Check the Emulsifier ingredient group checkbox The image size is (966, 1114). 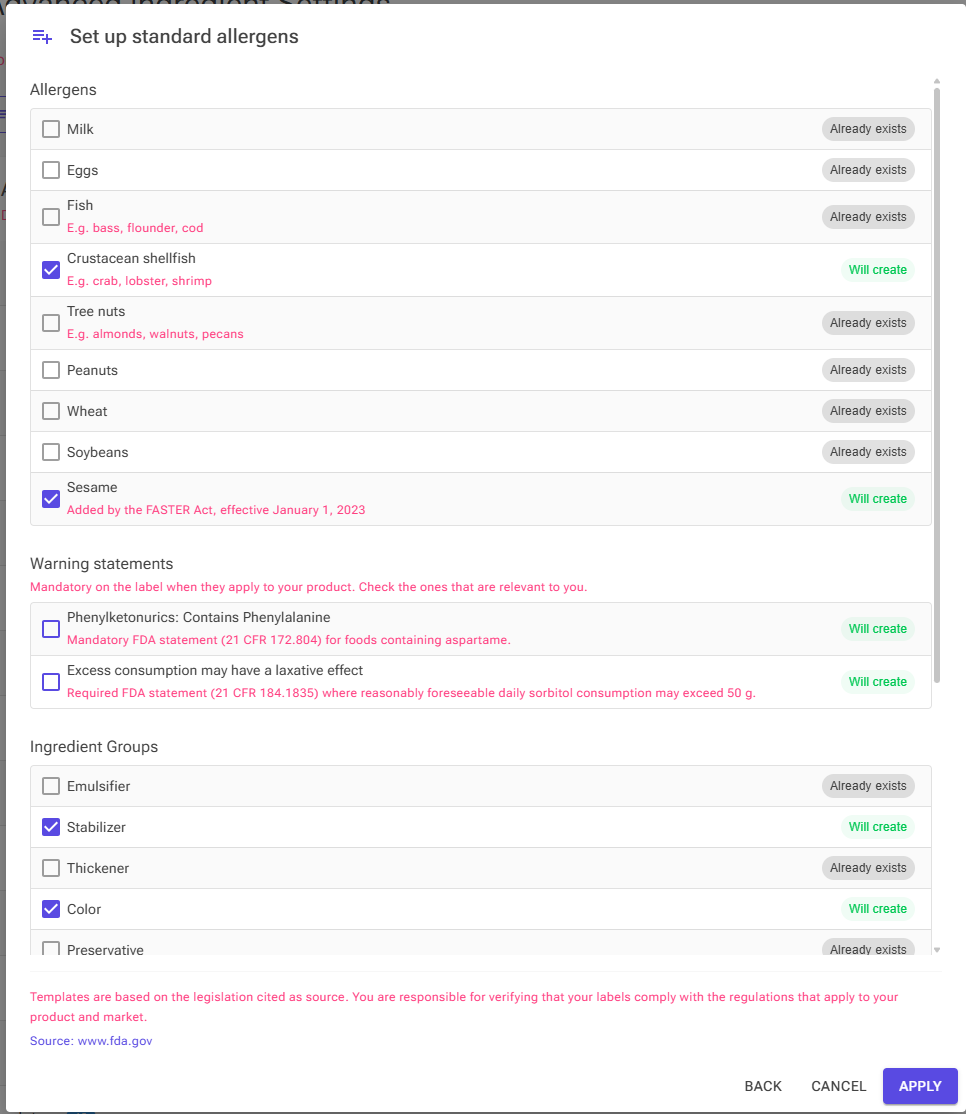click(x=50, y=786)
